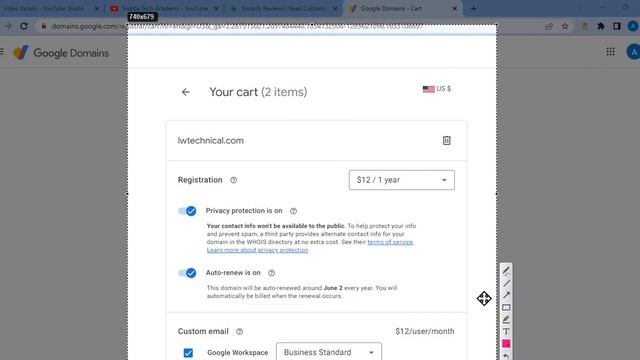Open help icon beside Auto-renew
This screenshot has width=640, height=360.
[271, 273]
